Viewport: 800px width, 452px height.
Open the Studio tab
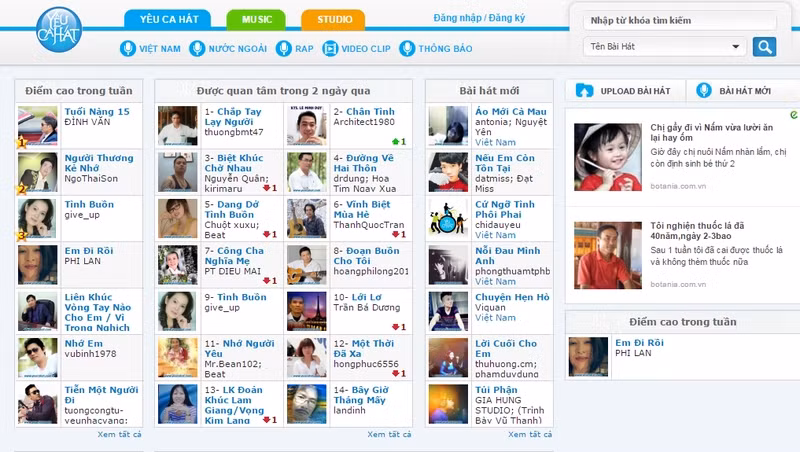[333, 19]
